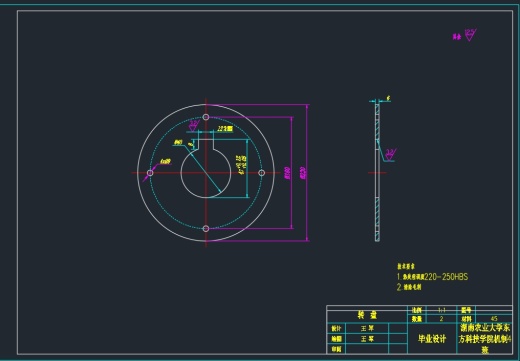The height and width of the screenshot is (361, 520).
Task: Select the vertical cyan keyway height dimension text
Action: point(242,165)
